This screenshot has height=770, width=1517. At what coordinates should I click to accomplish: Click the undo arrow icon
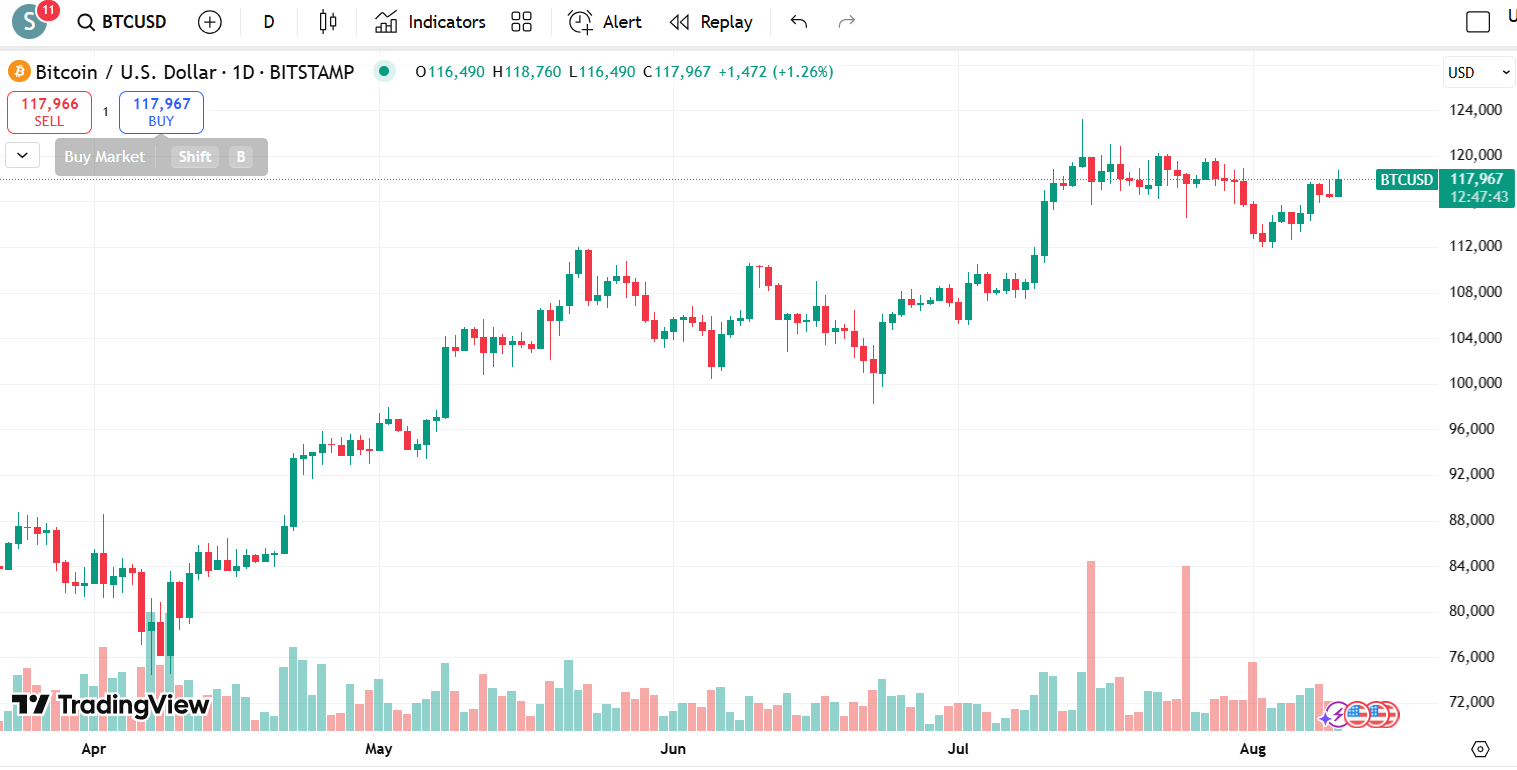(x=798, y=22)
